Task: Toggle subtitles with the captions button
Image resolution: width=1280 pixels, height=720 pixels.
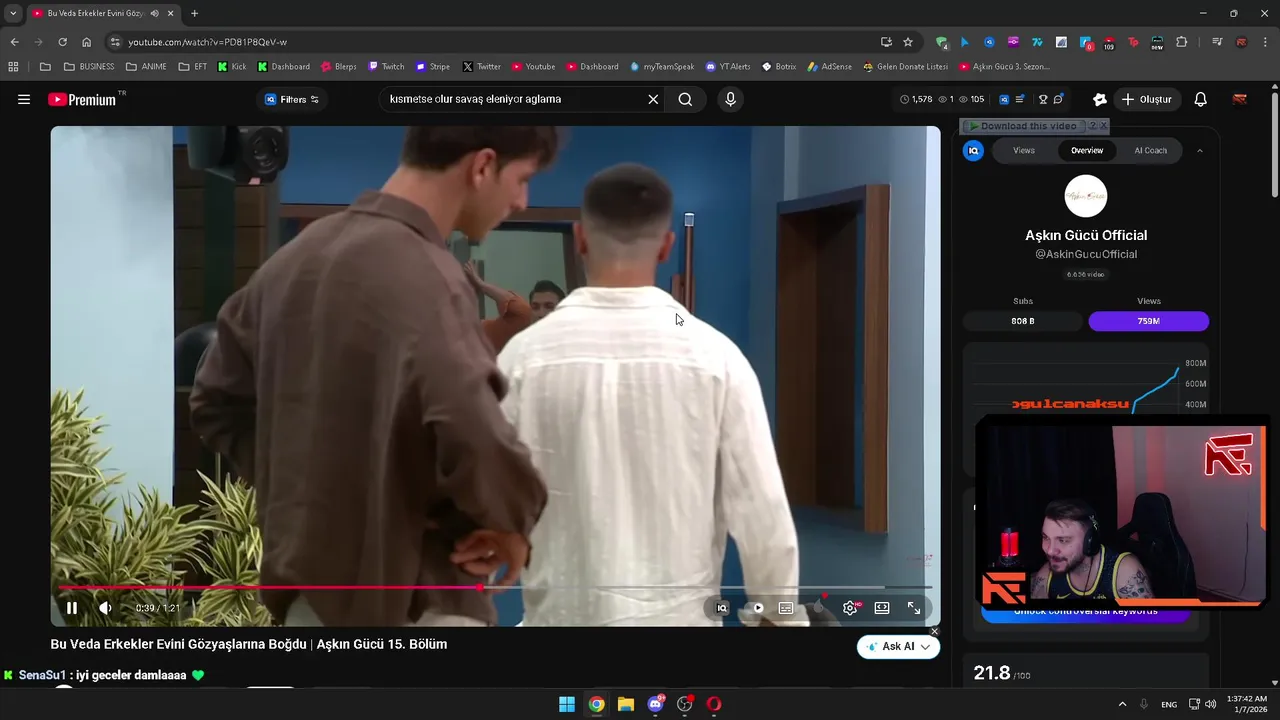Action: click(786, 608)
